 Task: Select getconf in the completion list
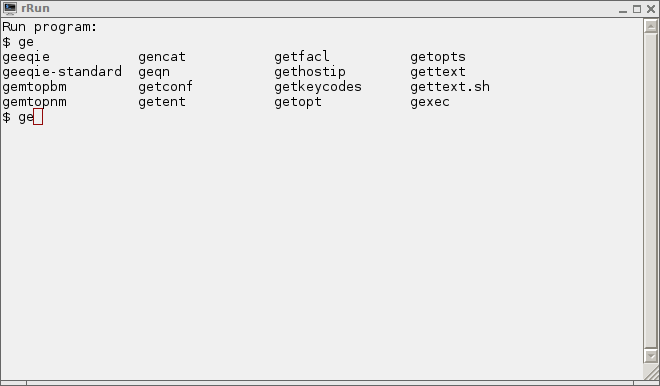pos(165,87)
